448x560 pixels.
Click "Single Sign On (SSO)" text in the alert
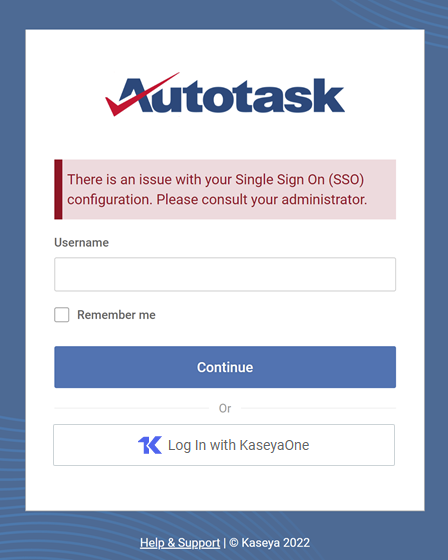tap(299, 179)
